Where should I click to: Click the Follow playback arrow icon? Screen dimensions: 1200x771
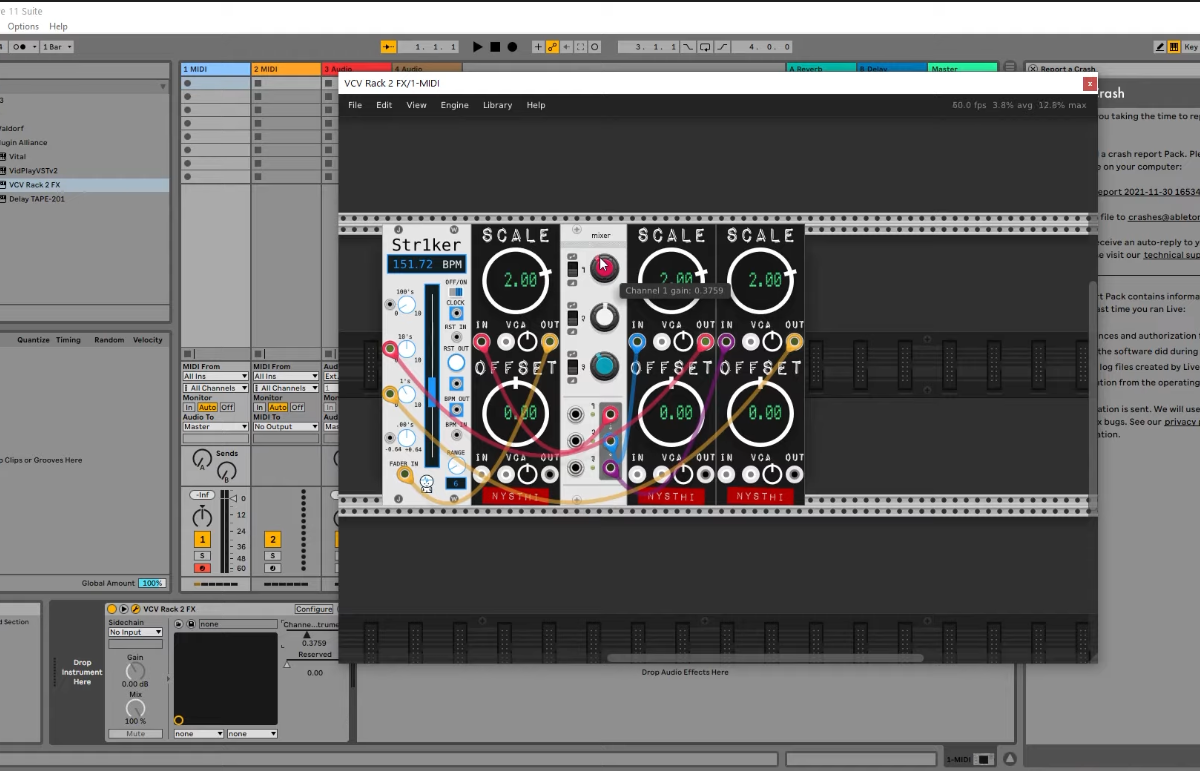click(389, 47)
